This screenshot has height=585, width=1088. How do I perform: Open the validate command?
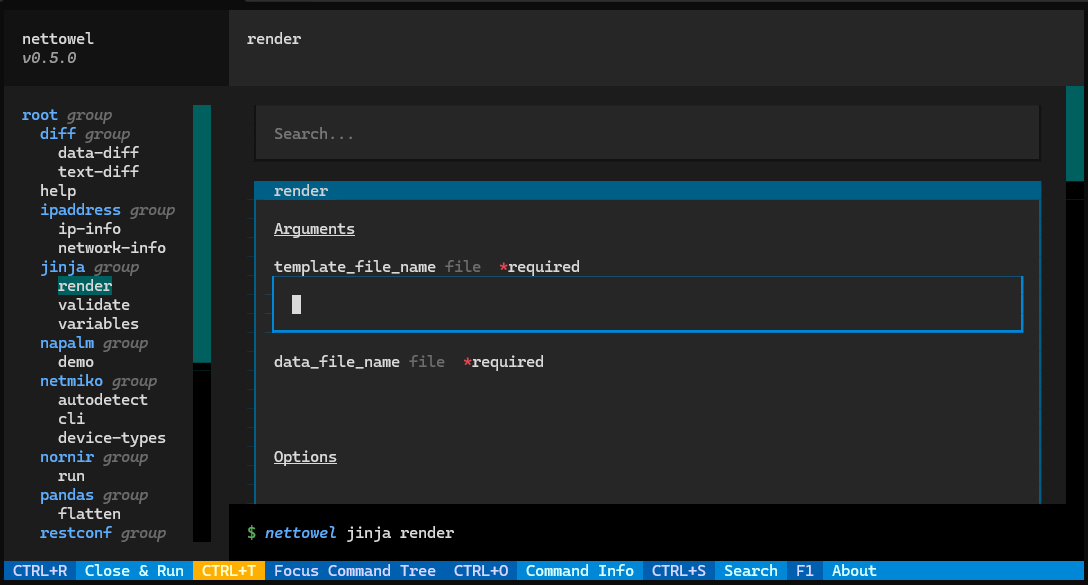94,305
